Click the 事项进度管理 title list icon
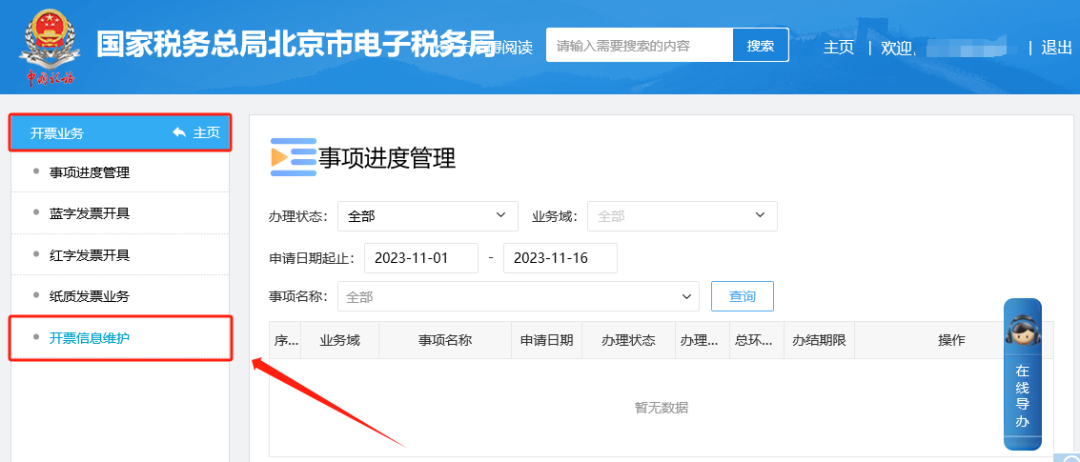This screenshot has width=1080, height=462. [293, 157]
